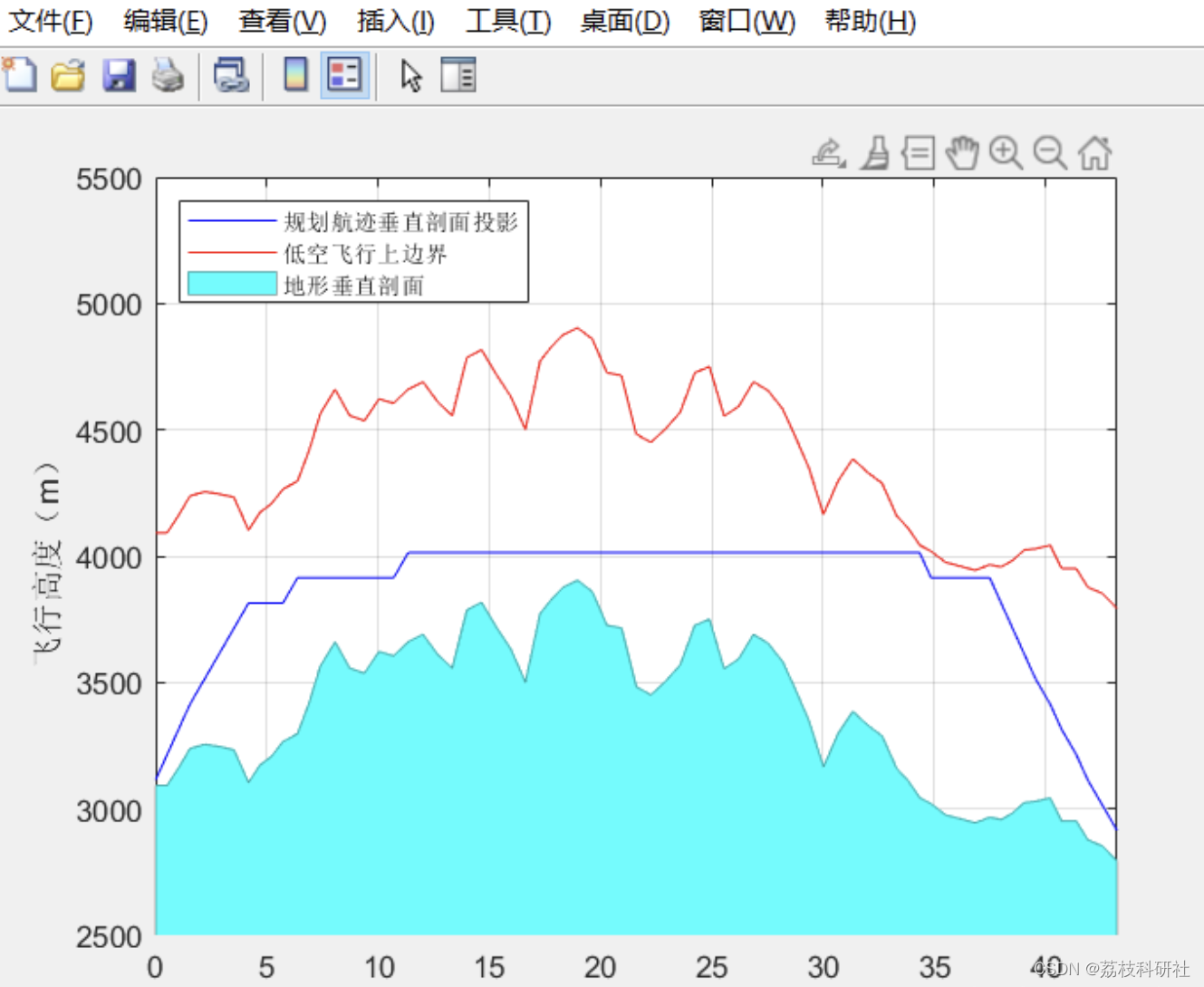Open the 查看(V) menu

[283, 21]
